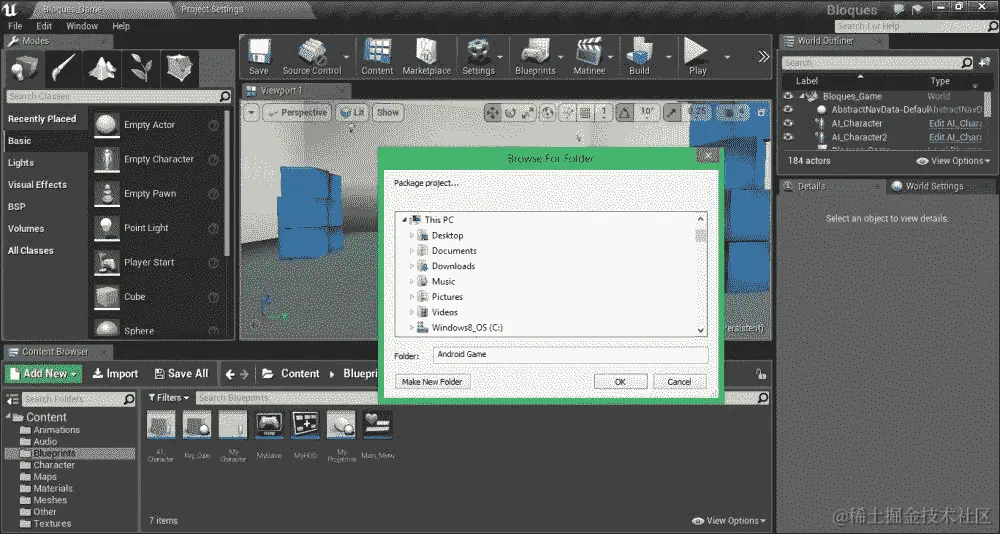Select the Empty Character icon
Viewport: 1000px width, 534px height.
coord(107,159)
